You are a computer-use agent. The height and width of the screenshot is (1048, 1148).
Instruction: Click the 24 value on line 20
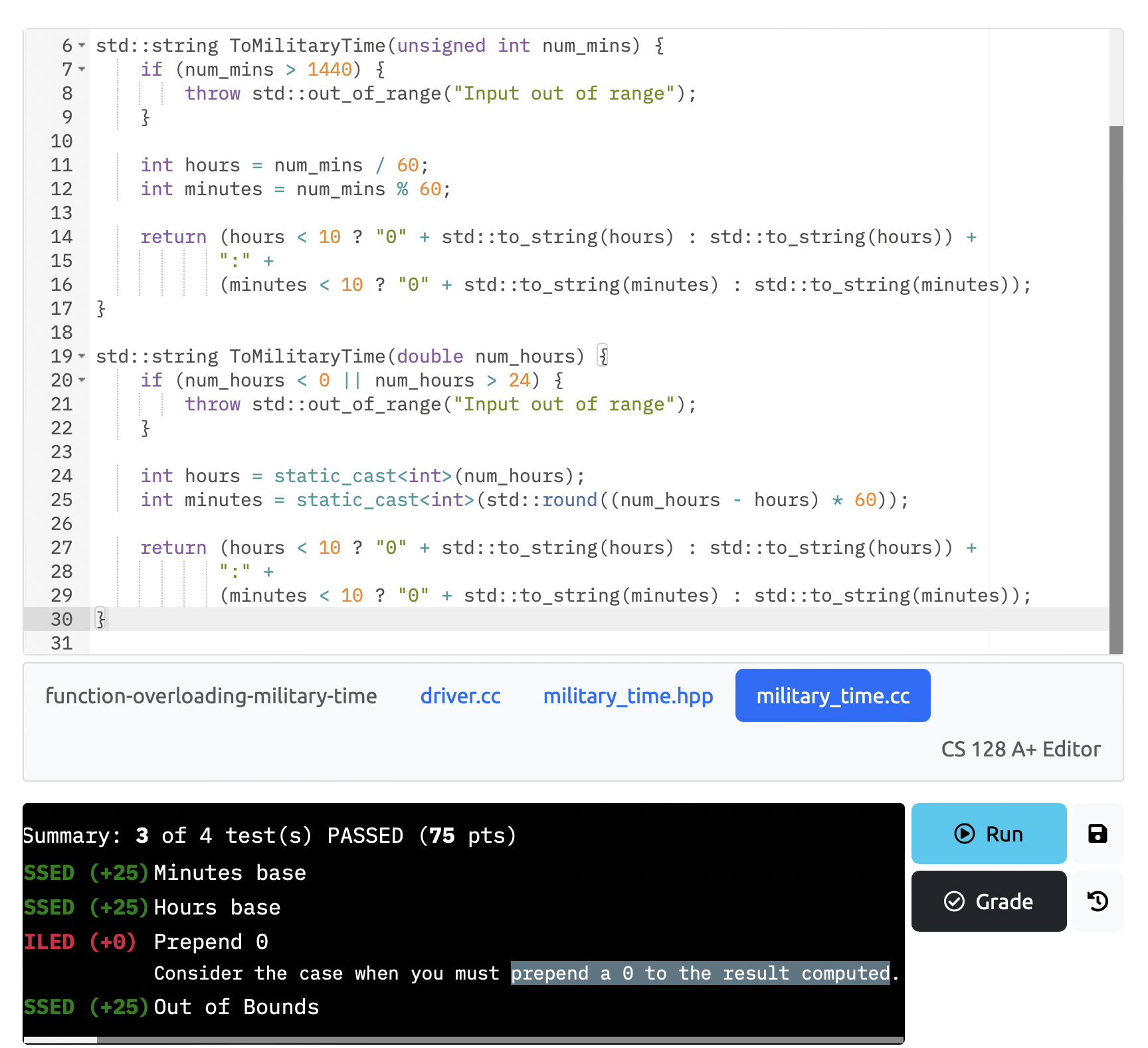[x=519, y=380]
